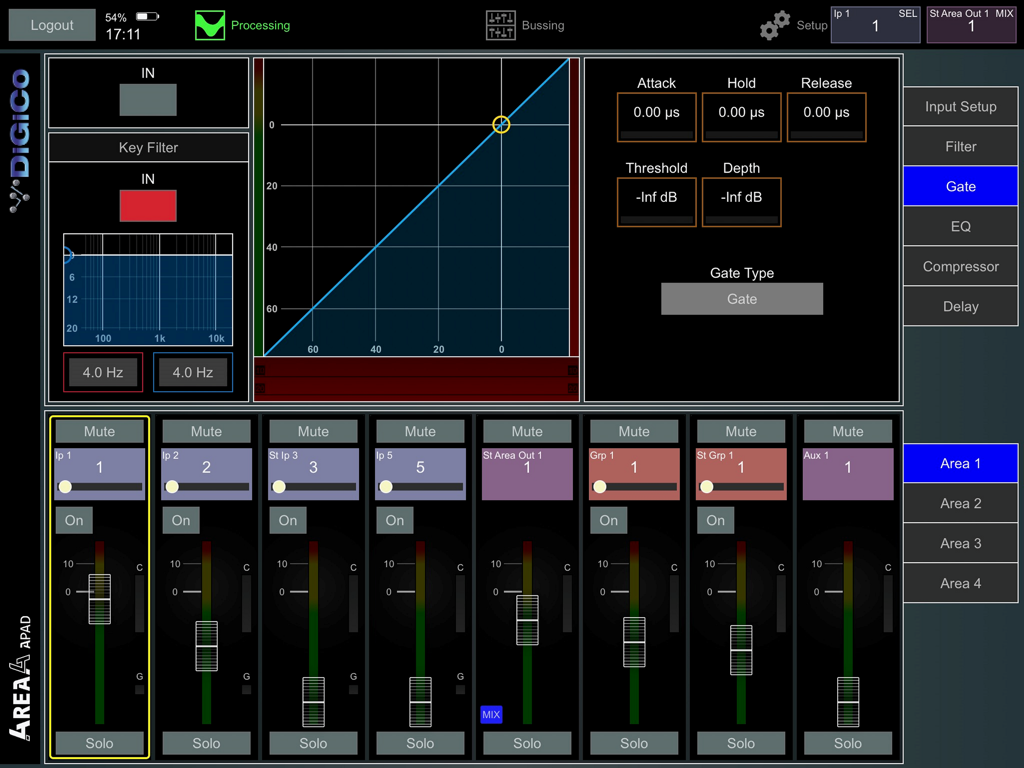Mute channel Ip 2

206,431
